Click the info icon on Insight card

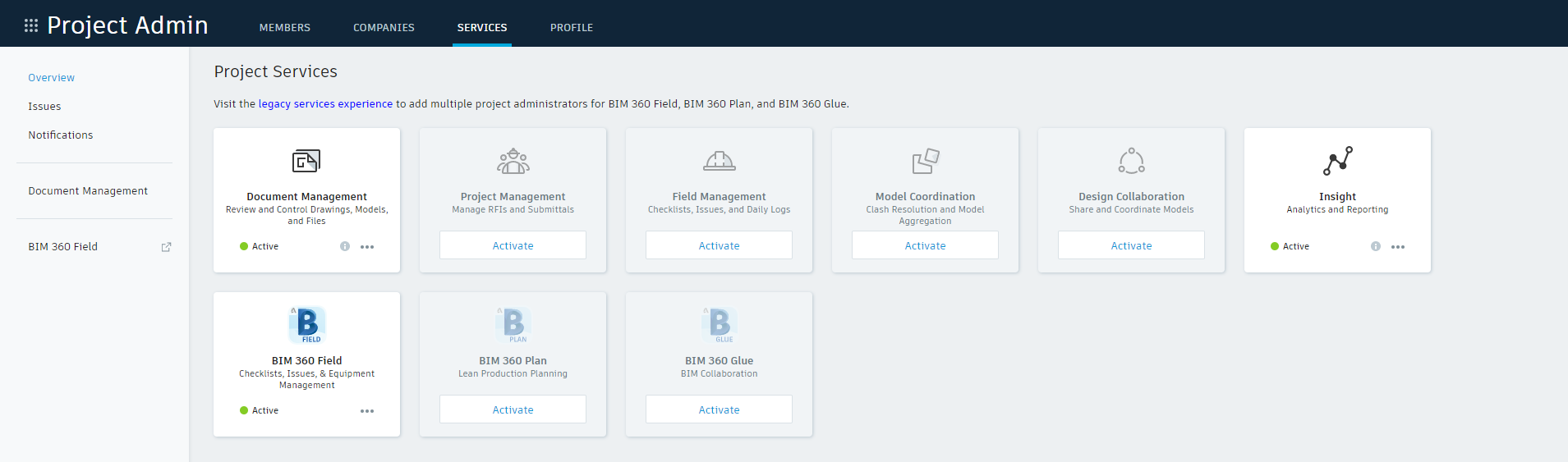(x=1376, y=246)
